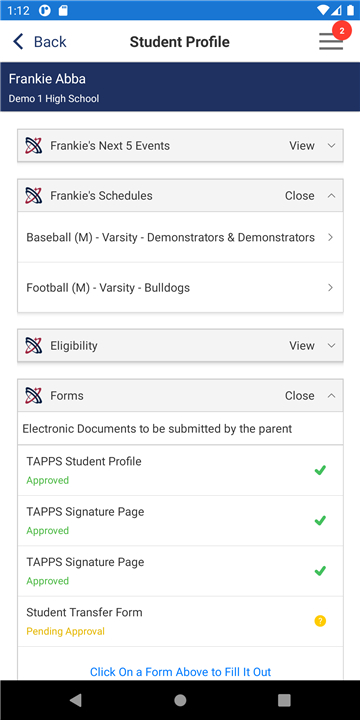Open the Student Transfer Form entry
The image size is (360, 720).
coord(180,621)
